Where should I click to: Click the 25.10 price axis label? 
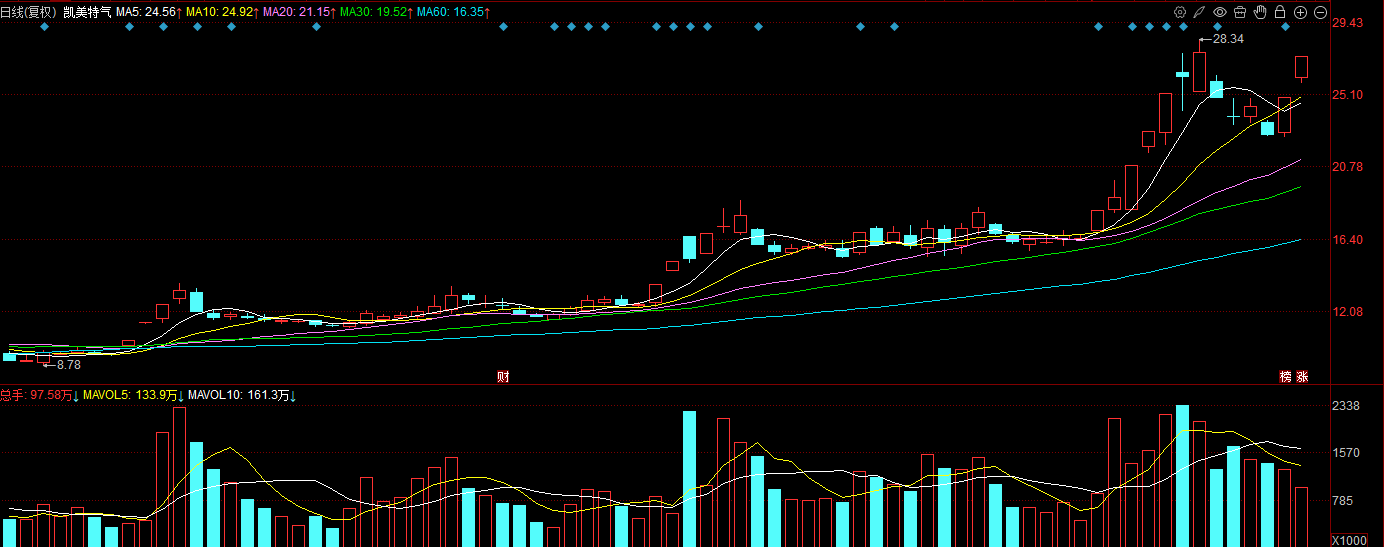pos(1349,94)
